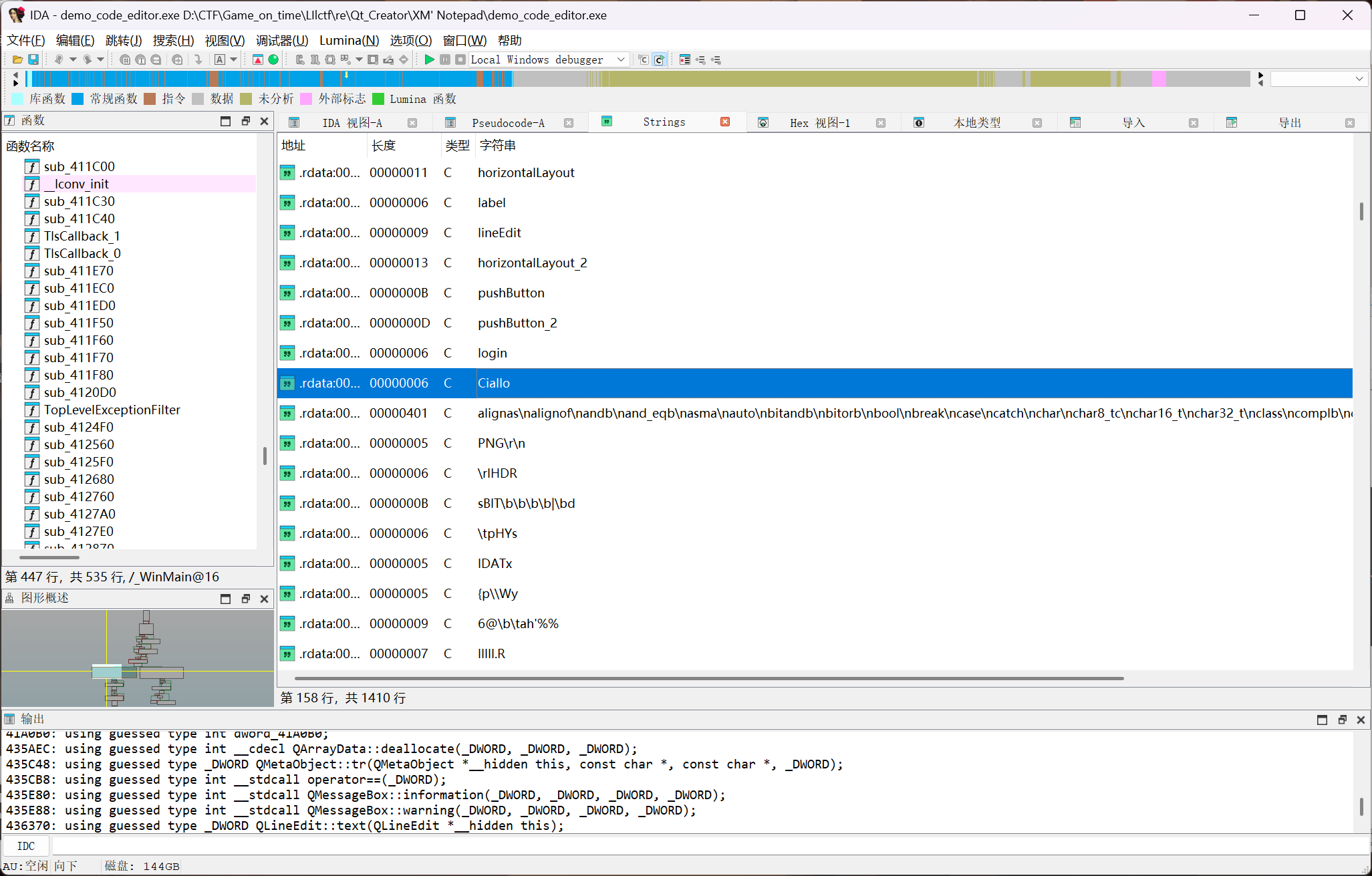
Task: Open the Local Windows debugger dropdown
Action: point(621,59)
